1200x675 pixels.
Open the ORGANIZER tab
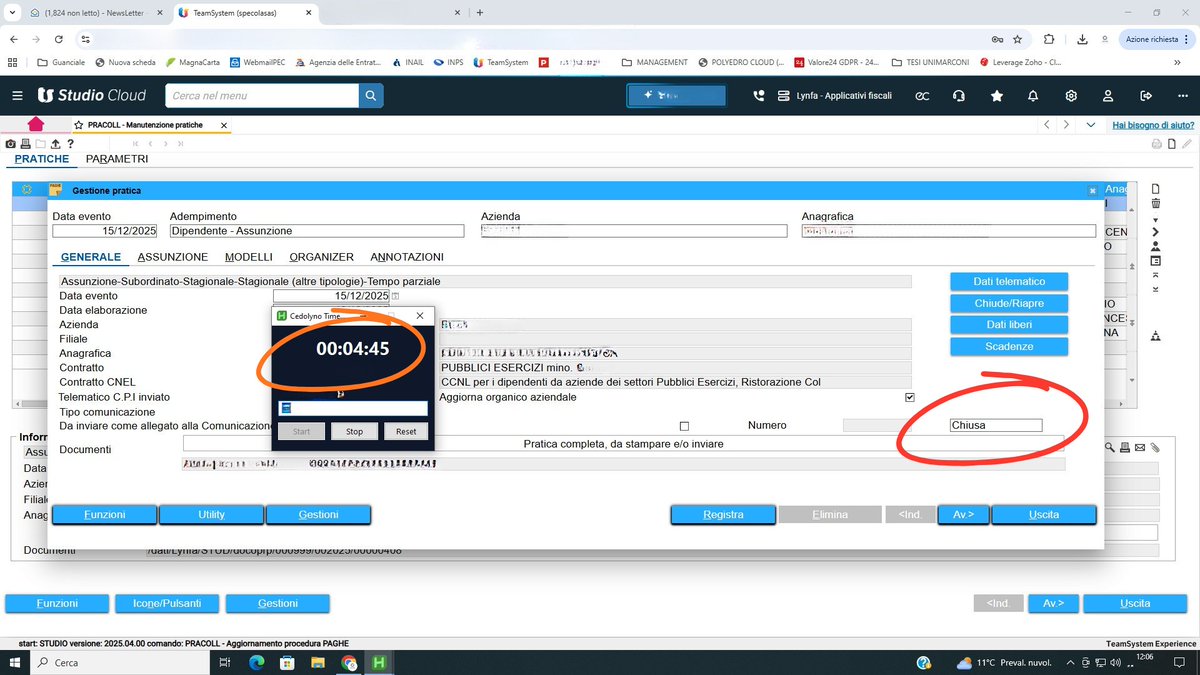pyautogui.click(x=322, y=257)
